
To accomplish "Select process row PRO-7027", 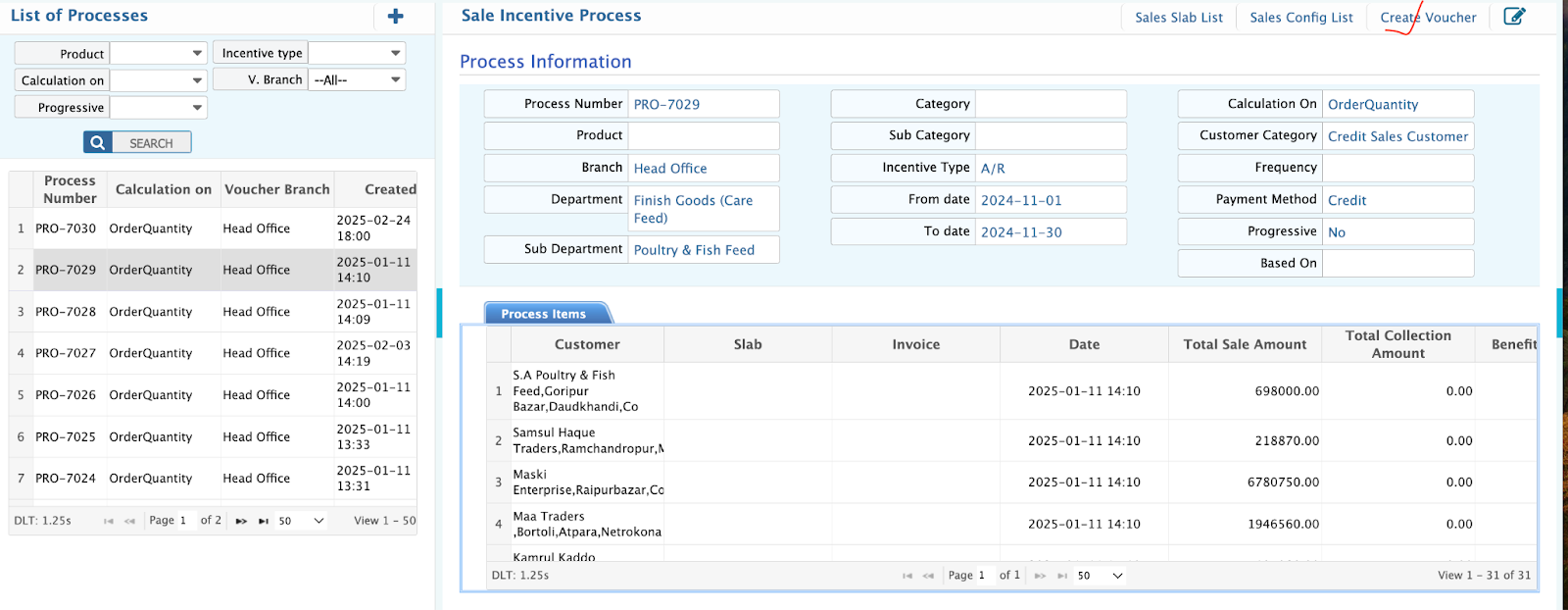I will 213,353.
